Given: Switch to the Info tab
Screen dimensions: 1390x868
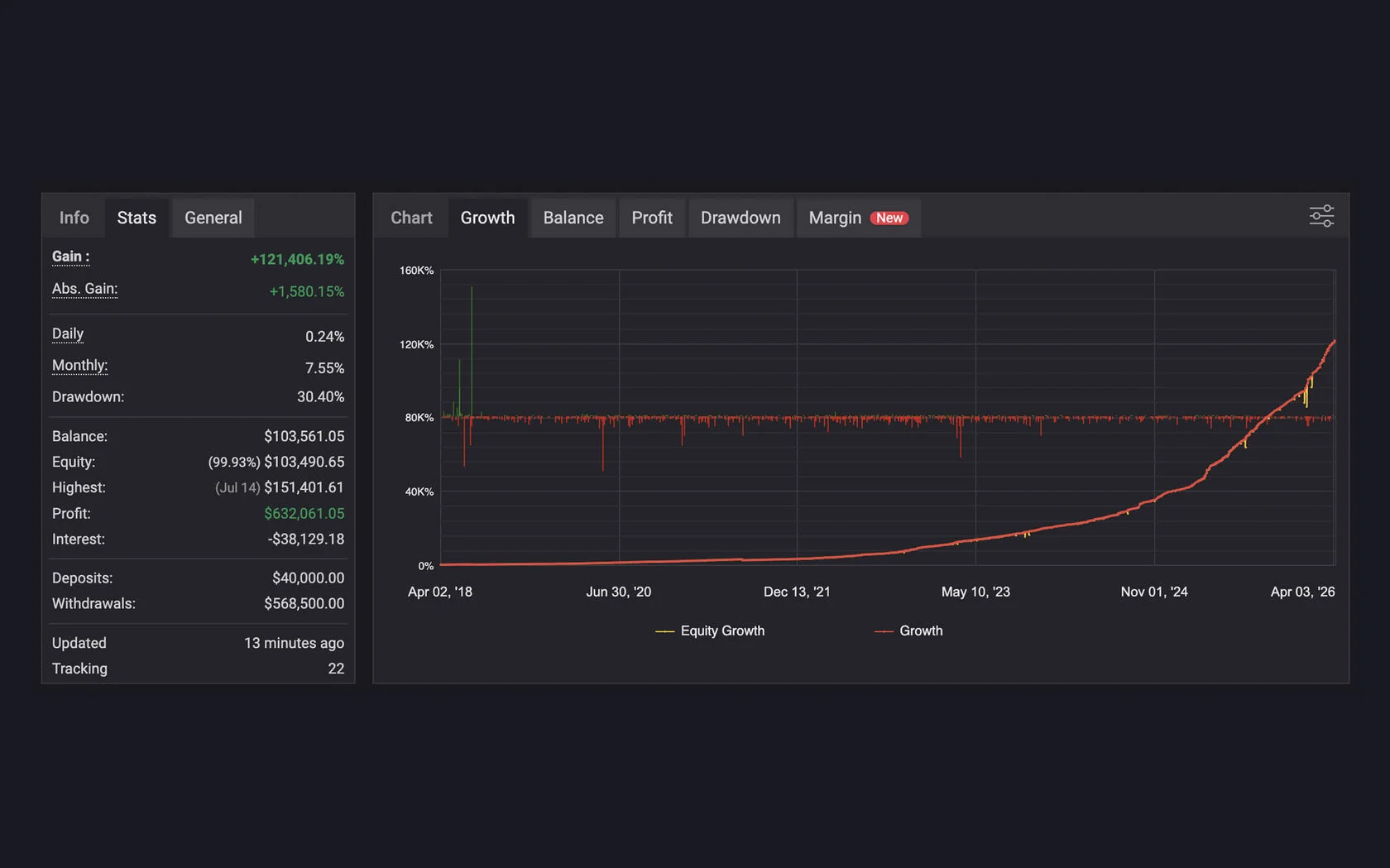Looking at the screenshot, I should pos(74,218).
